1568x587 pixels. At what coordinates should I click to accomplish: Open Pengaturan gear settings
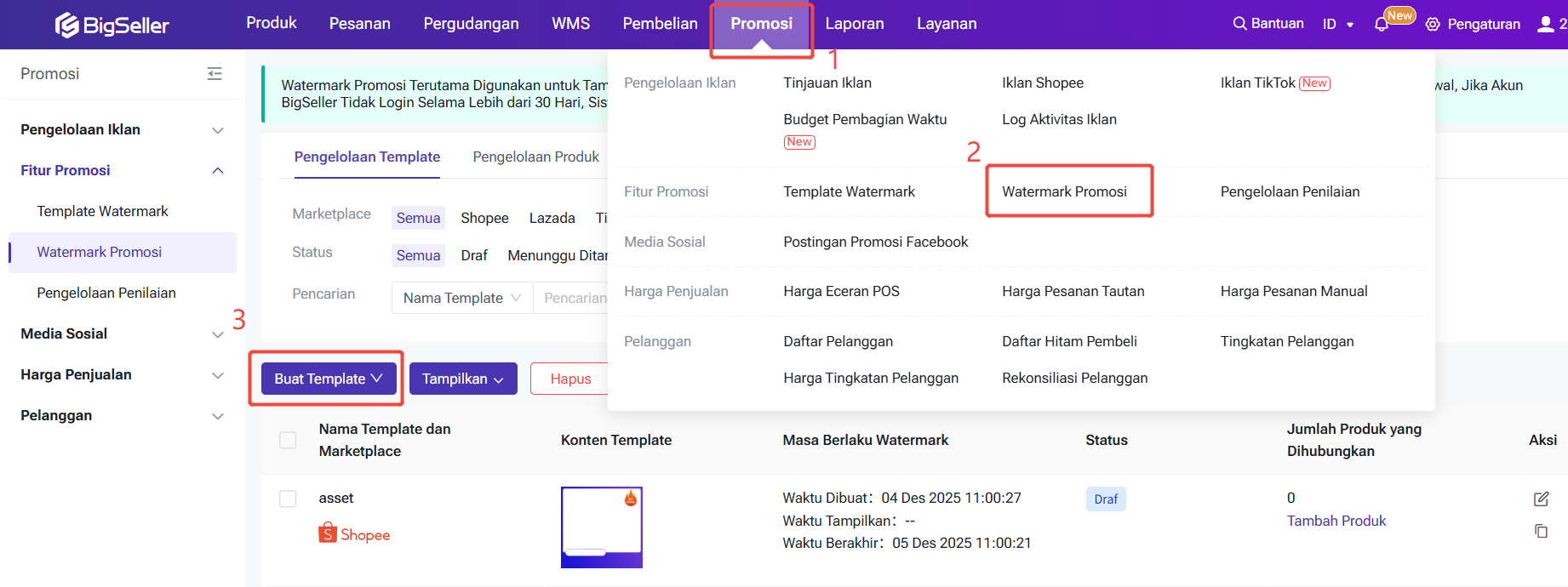(x=1433, y=25)
